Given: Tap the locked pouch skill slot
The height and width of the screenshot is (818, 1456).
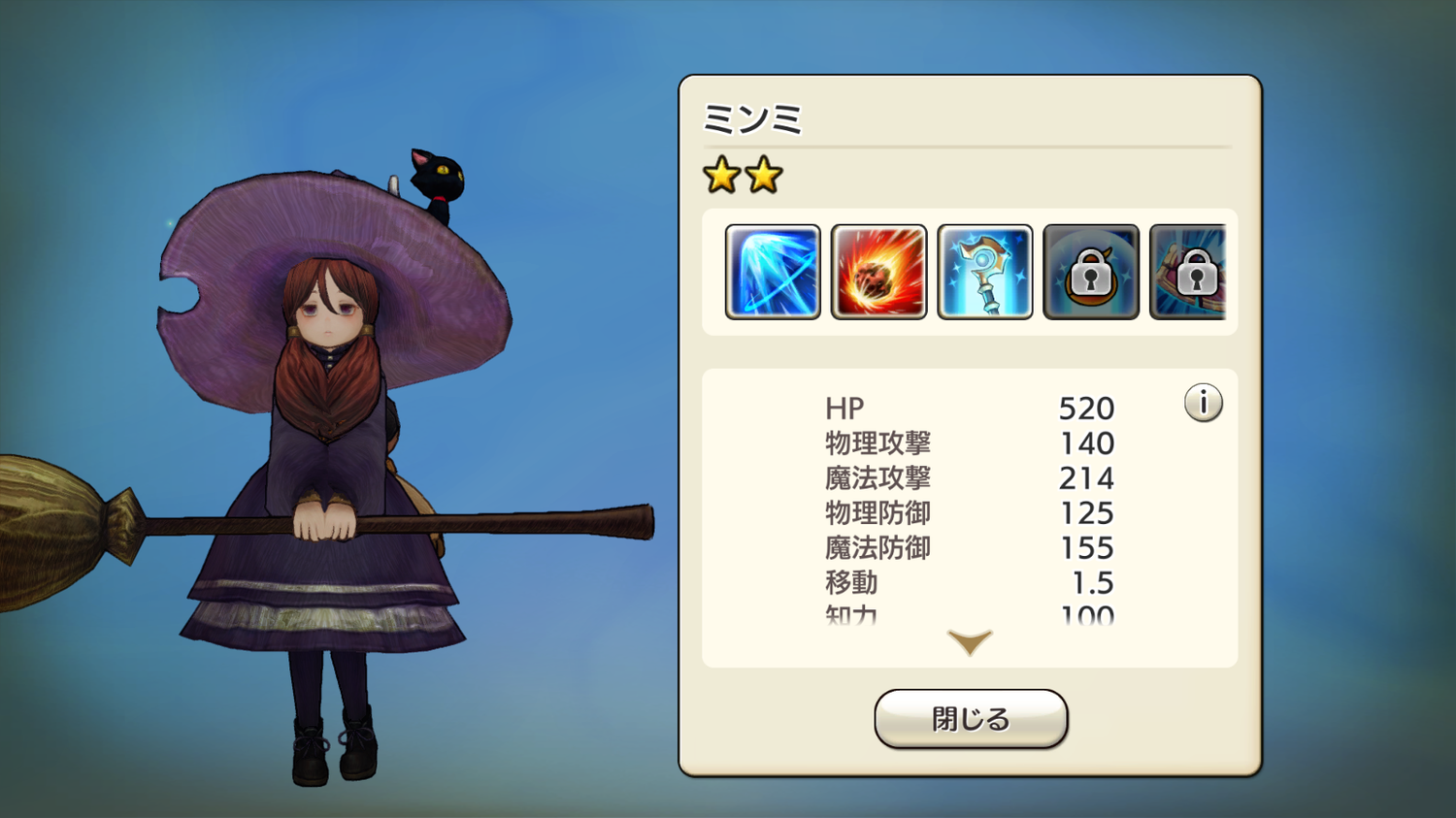Looking at the screenshot, I should pyautogui.click(x=1091, y=272).
